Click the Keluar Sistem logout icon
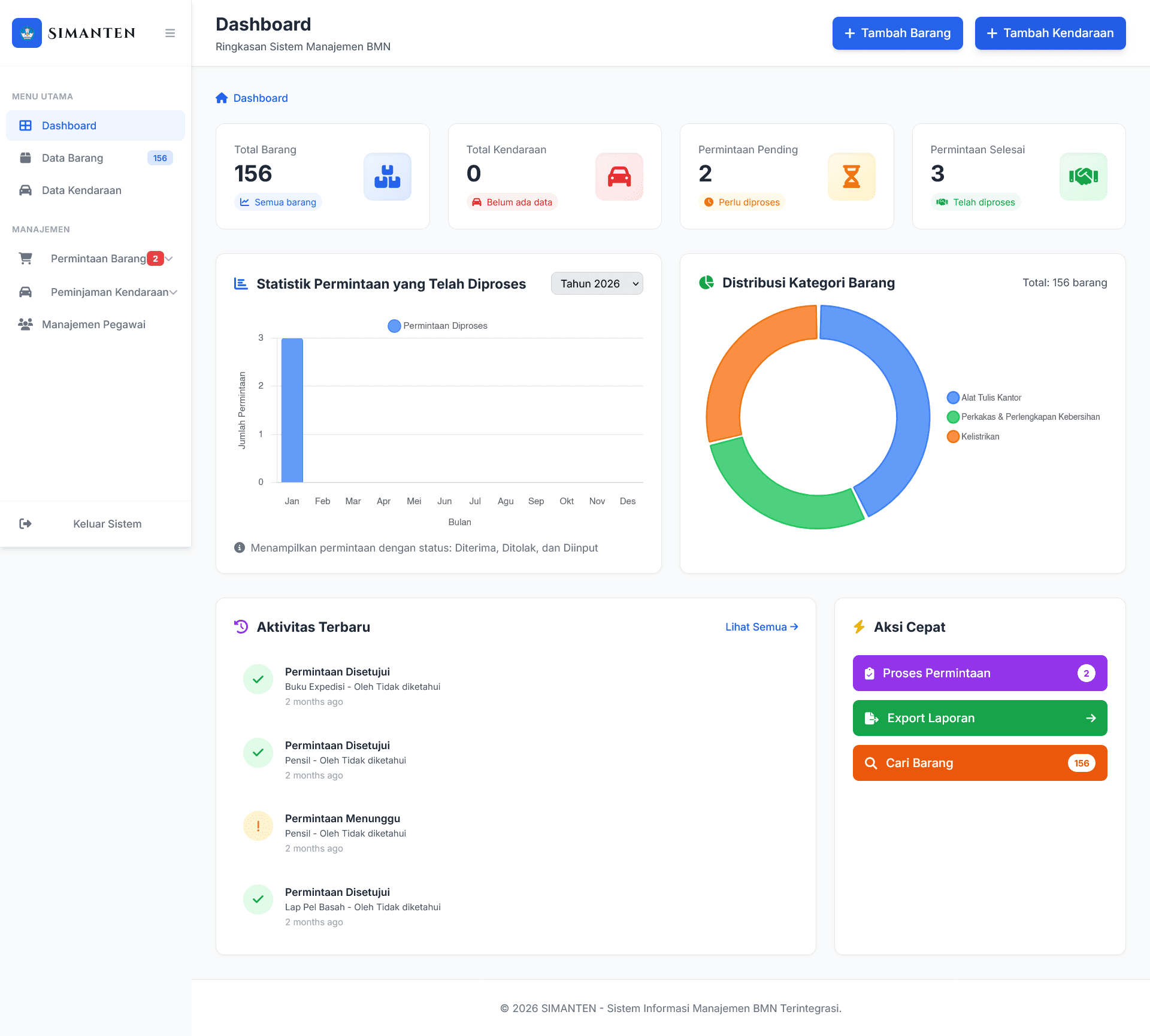The height and width of the screenshot is (1036, 1150). coord(26,524)
